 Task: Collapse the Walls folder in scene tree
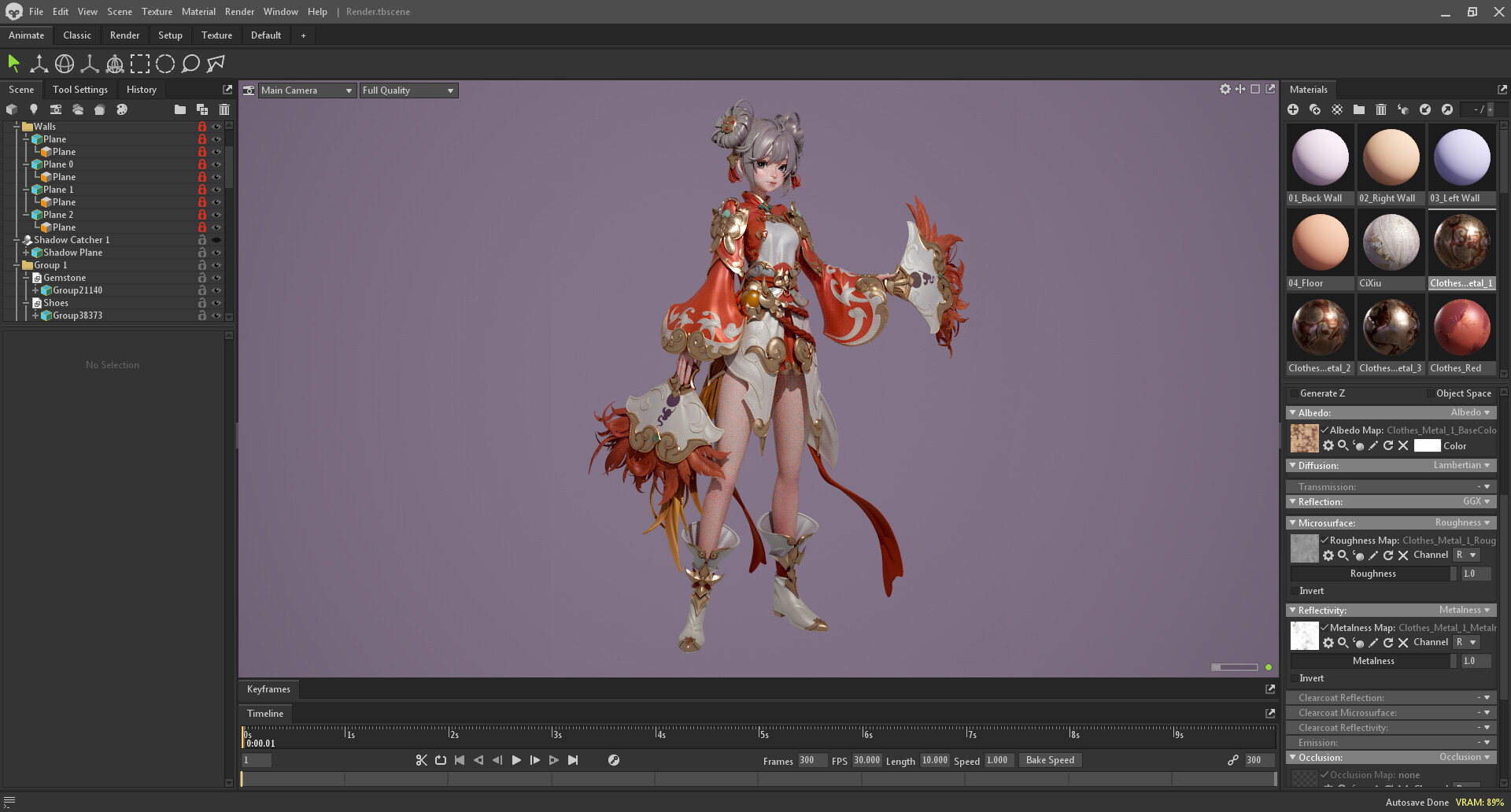pyautogui.click(x=17, y=127)
